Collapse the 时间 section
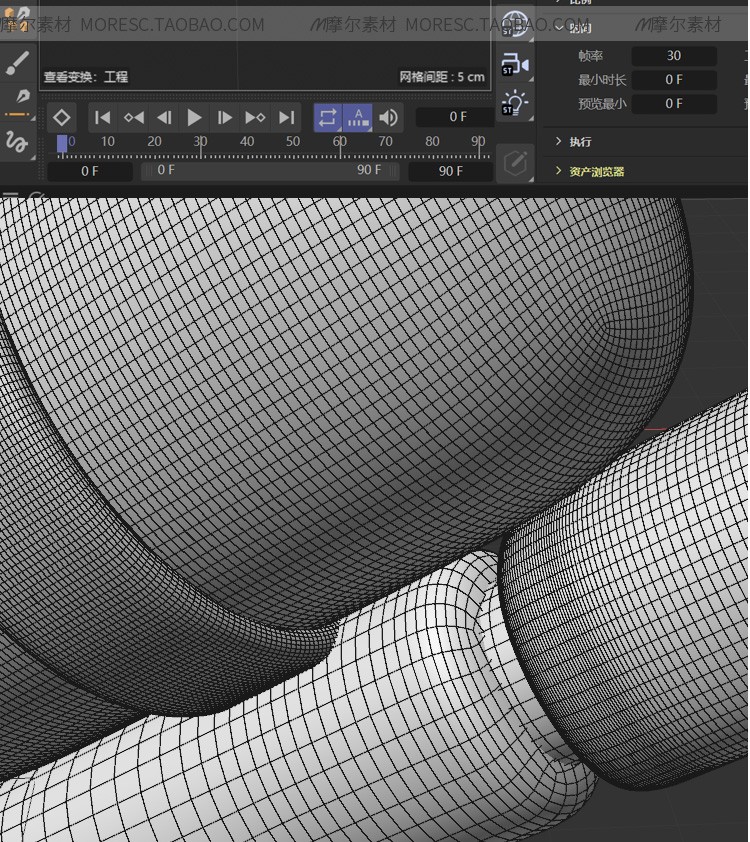 [x=559, y=27]
